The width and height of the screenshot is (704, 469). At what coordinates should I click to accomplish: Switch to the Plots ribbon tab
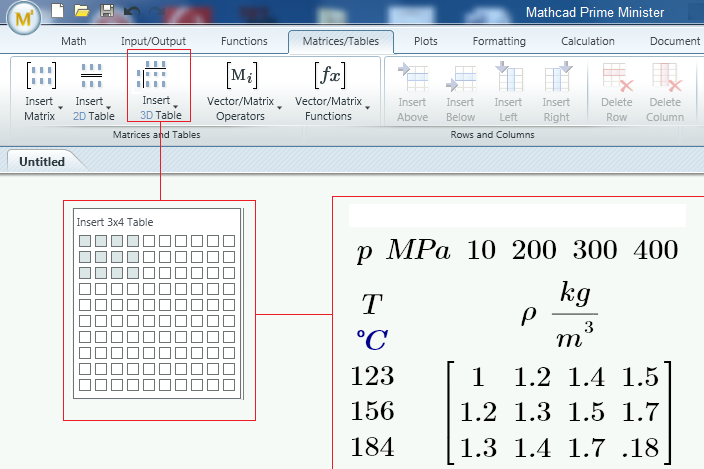click(426, 41)
